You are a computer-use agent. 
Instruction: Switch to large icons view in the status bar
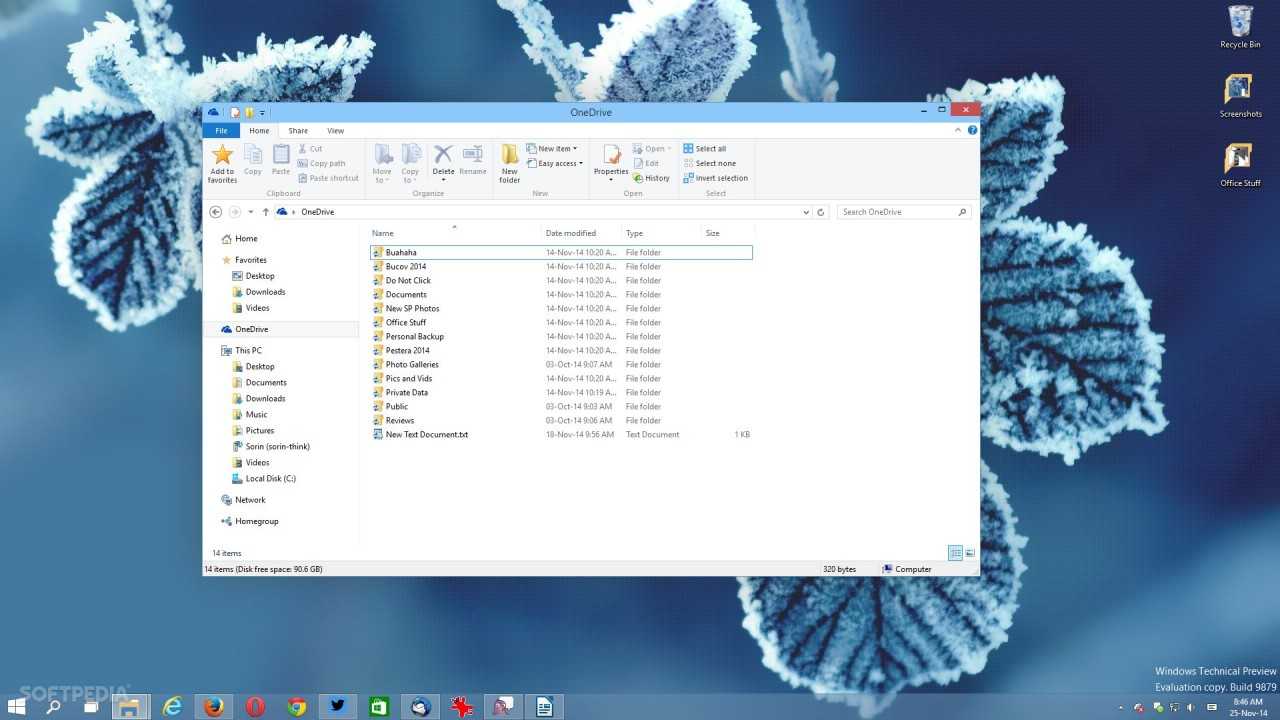point(970,553)
